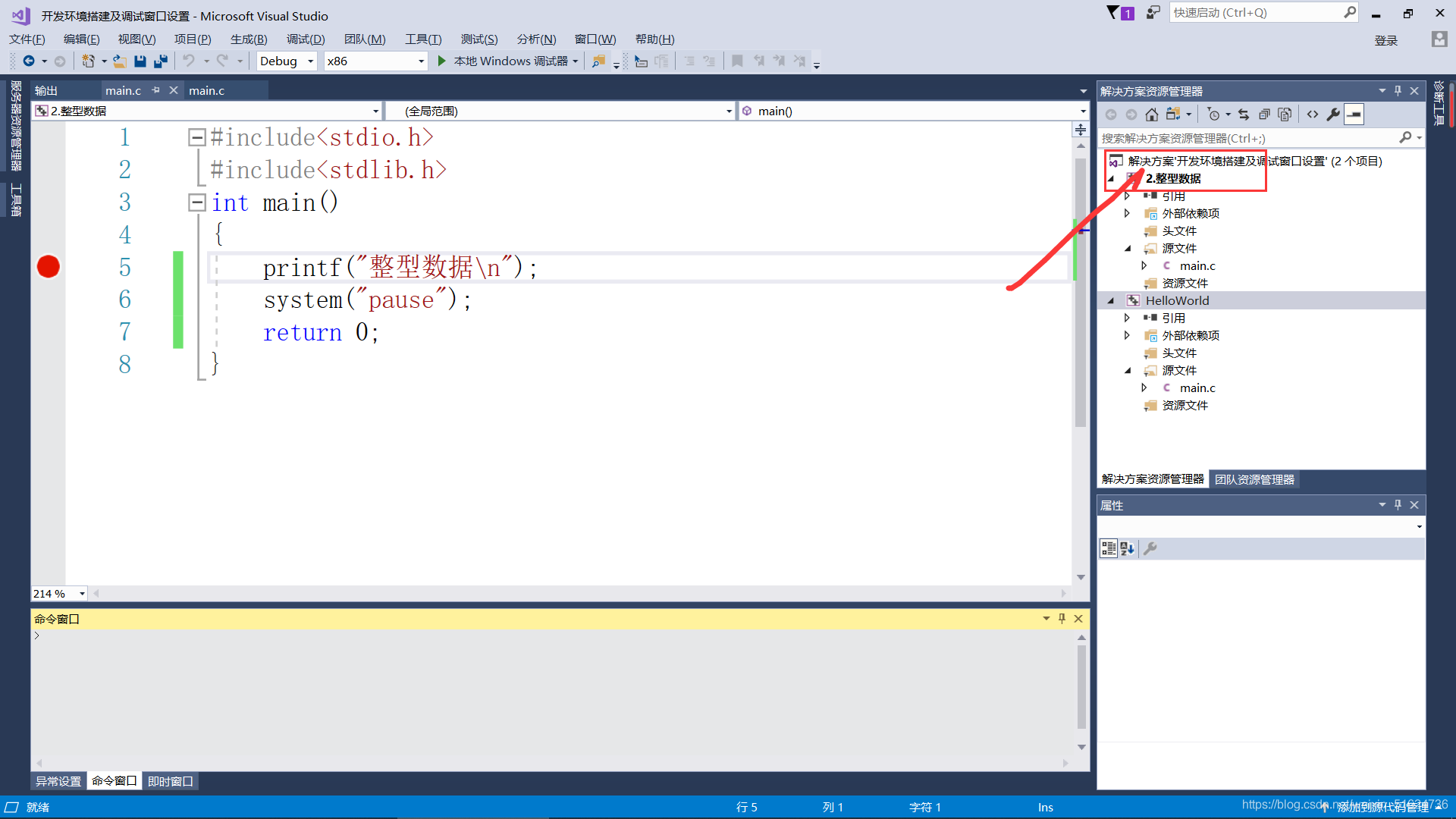
Task: Collapse the main() function block on line 3
Action: [x=197, y=202]
